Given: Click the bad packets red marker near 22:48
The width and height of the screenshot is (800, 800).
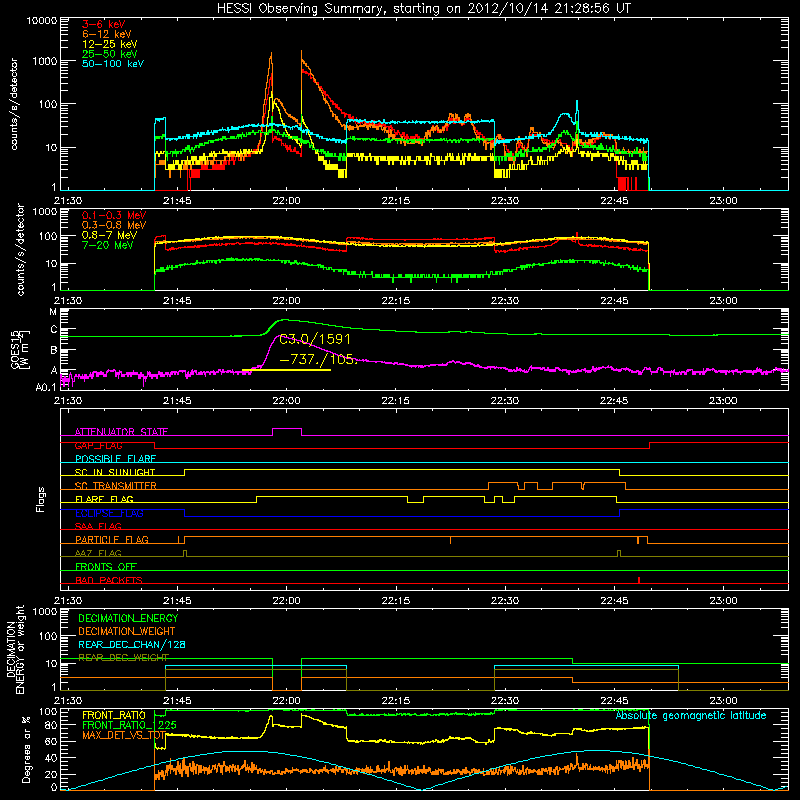Looking at the screenshot, I should point(639,580).
